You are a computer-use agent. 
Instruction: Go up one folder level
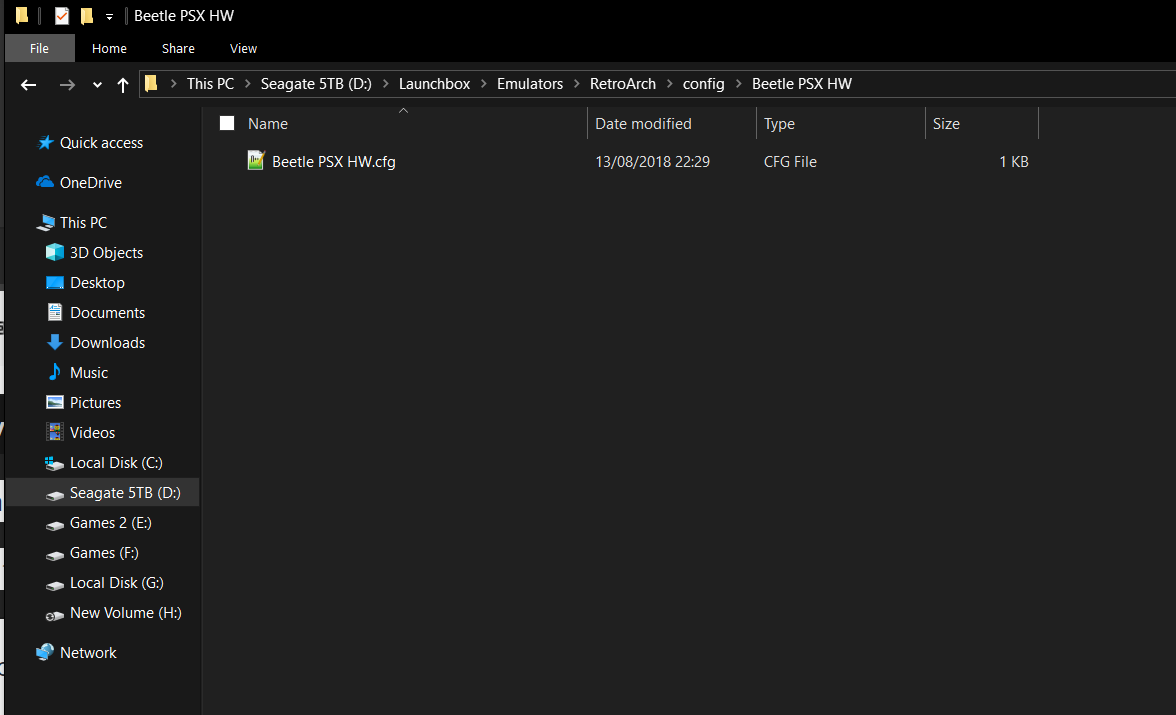pos(123,85)
